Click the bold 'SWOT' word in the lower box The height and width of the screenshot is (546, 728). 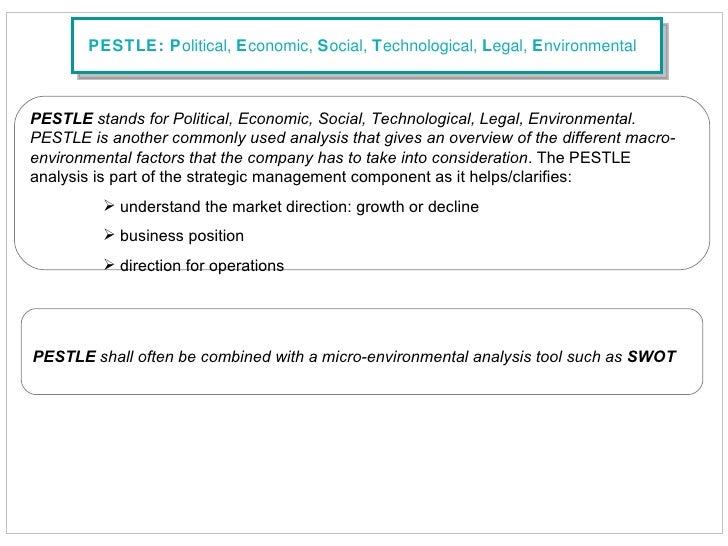(652, 357)
